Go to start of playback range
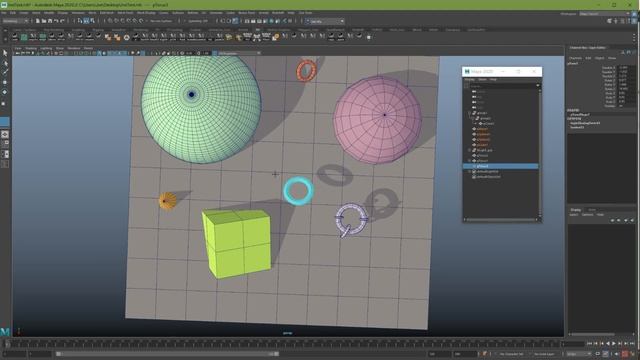640x360 pixels. pos(589,344)
